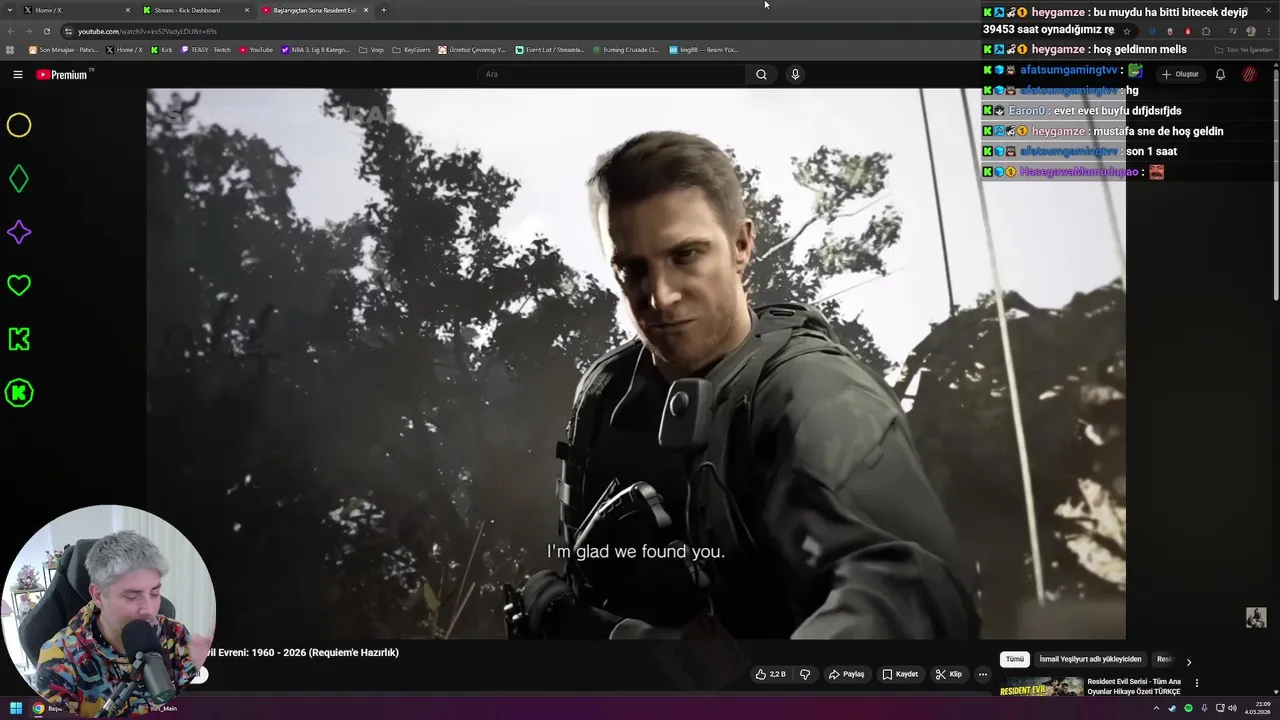Expand hidden system tray icons chevron

point(1157,708)
